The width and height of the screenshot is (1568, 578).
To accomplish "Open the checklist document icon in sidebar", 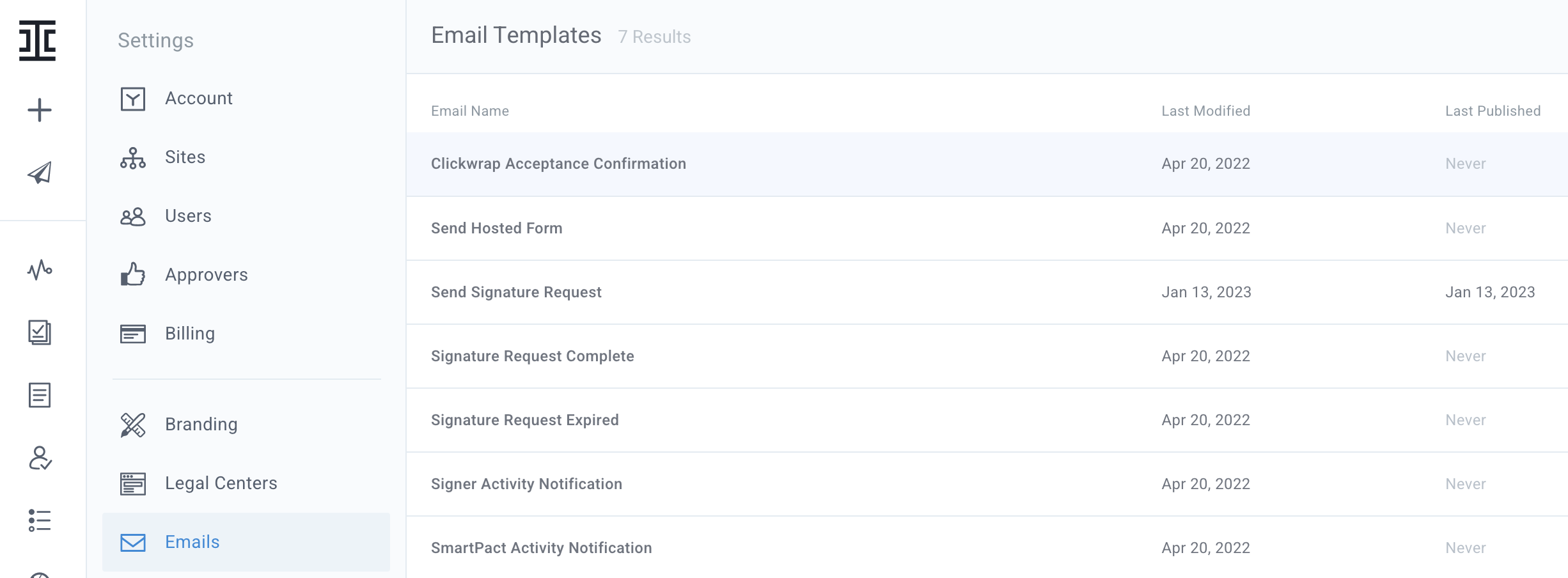I will point(40,332).
